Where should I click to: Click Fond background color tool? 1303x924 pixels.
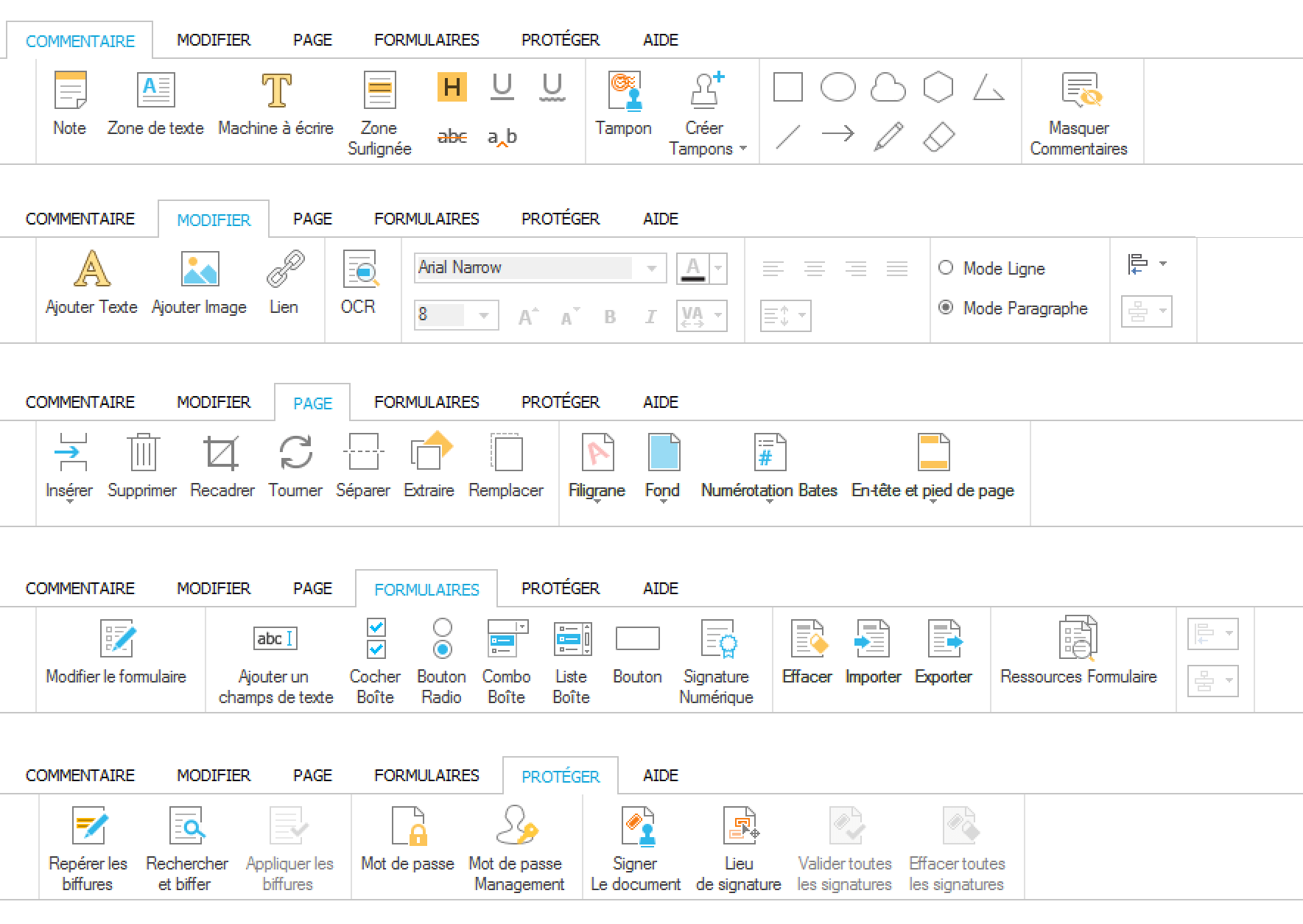[663, 466]
